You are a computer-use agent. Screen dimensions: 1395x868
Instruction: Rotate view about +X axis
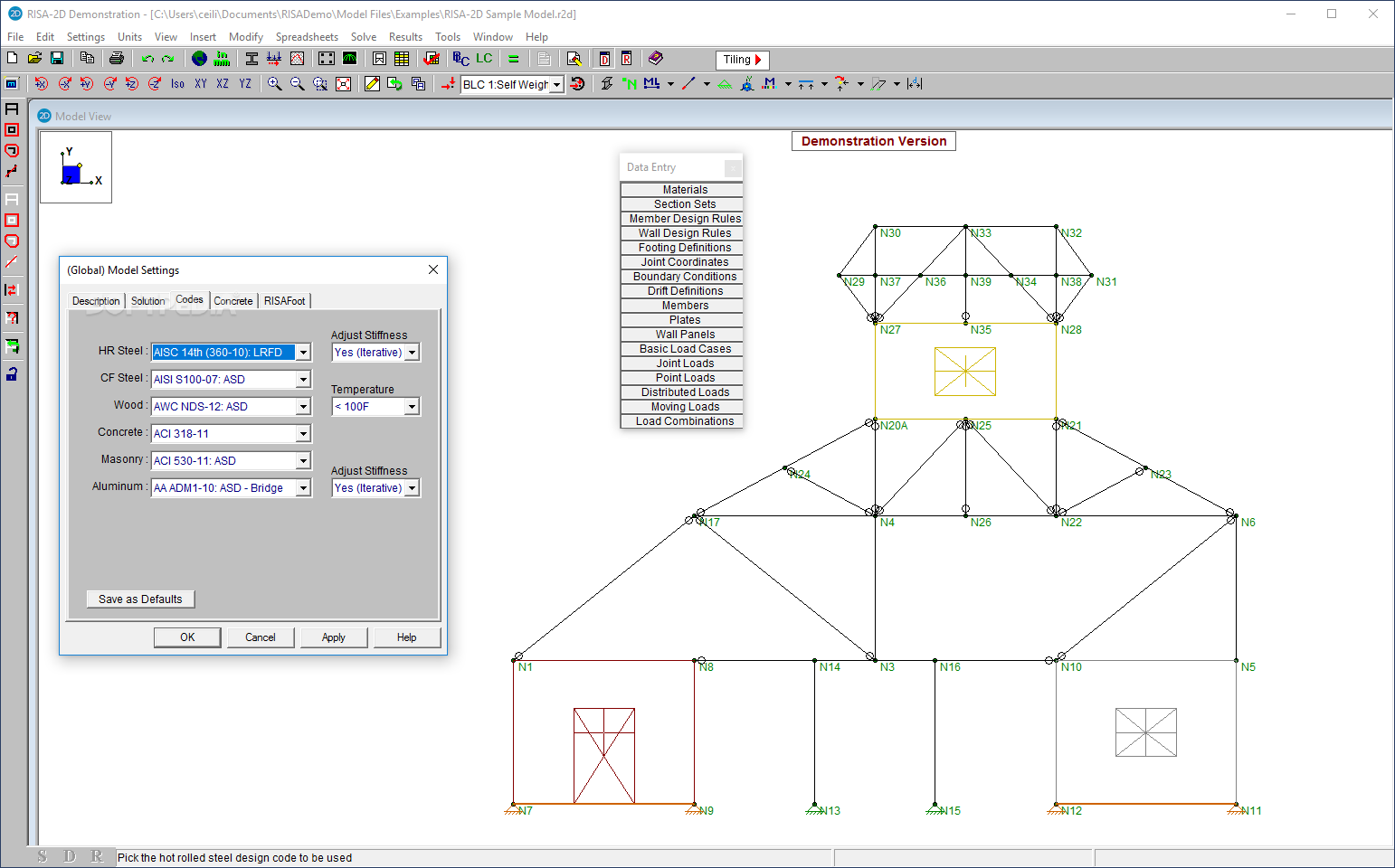click(x=42, y=84)
